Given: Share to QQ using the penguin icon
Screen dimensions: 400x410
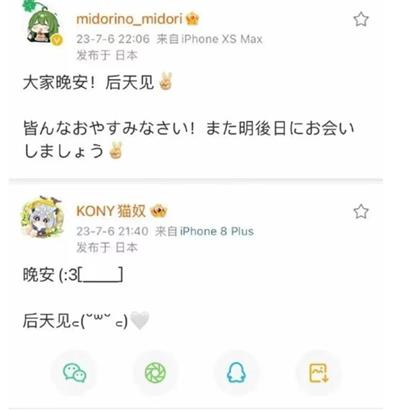Looking at the screenshot, I should [236, 372].
